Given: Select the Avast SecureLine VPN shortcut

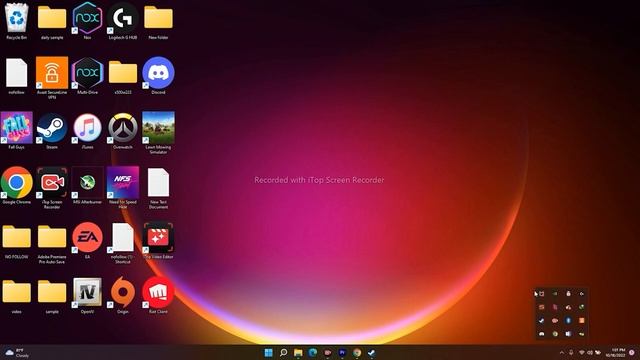Looking at the screenshot, I should point(52,78).
